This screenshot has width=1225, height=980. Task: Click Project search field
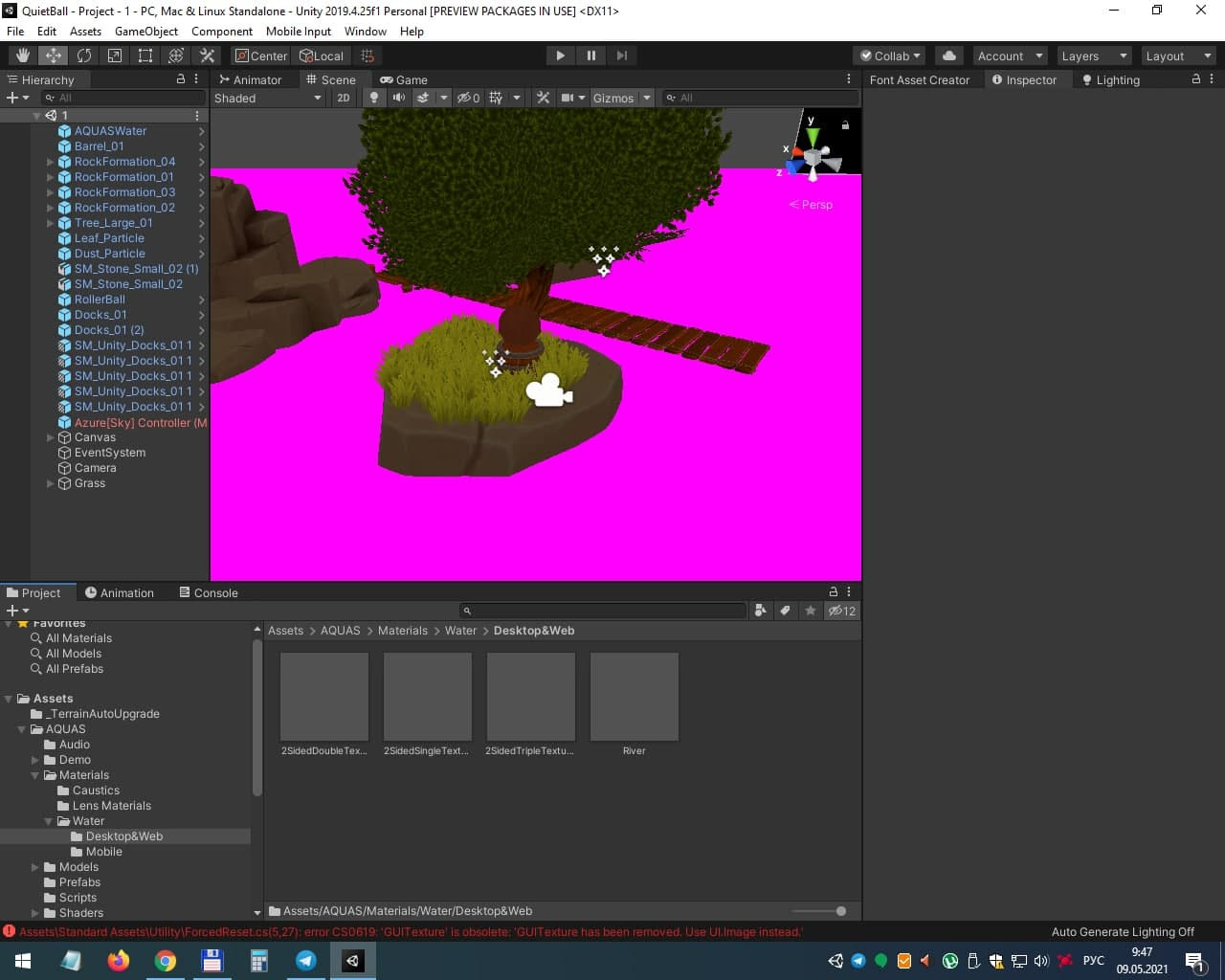603,611
